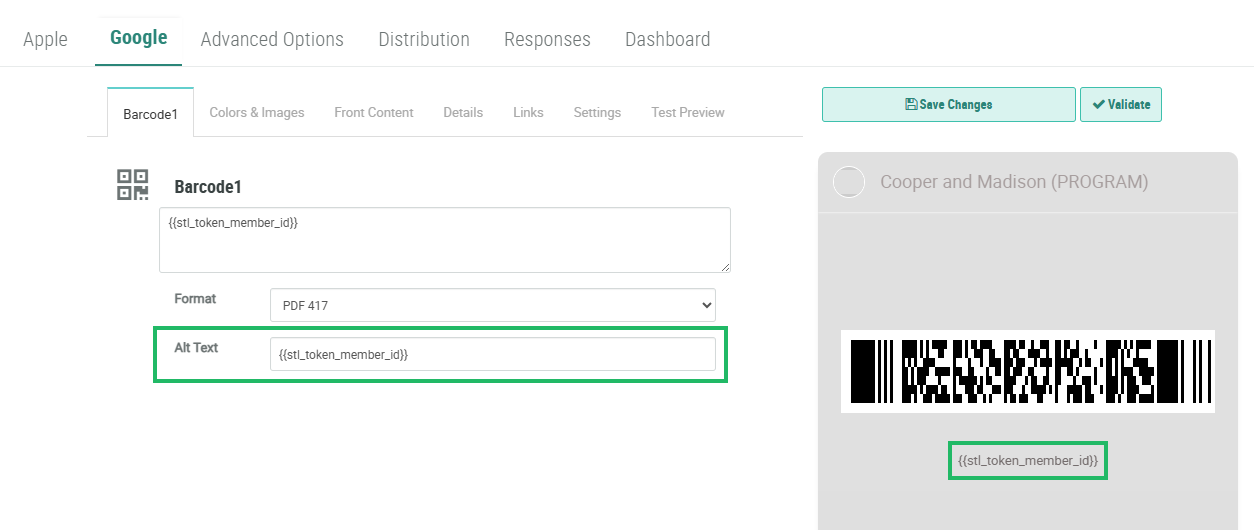Open the Settings sub-tab
The image size is (1254, 530).
tap(597, 112)
